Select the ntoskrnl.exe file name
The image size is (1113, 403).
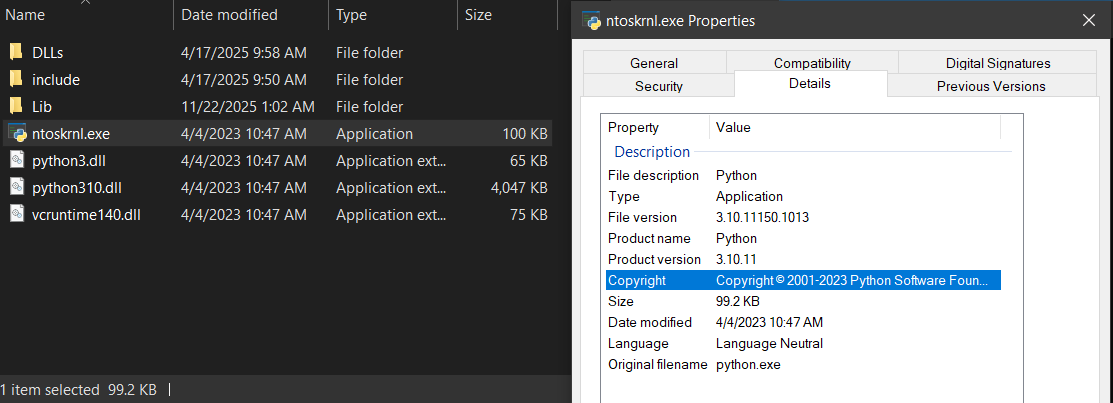click(x=71, y=133)
